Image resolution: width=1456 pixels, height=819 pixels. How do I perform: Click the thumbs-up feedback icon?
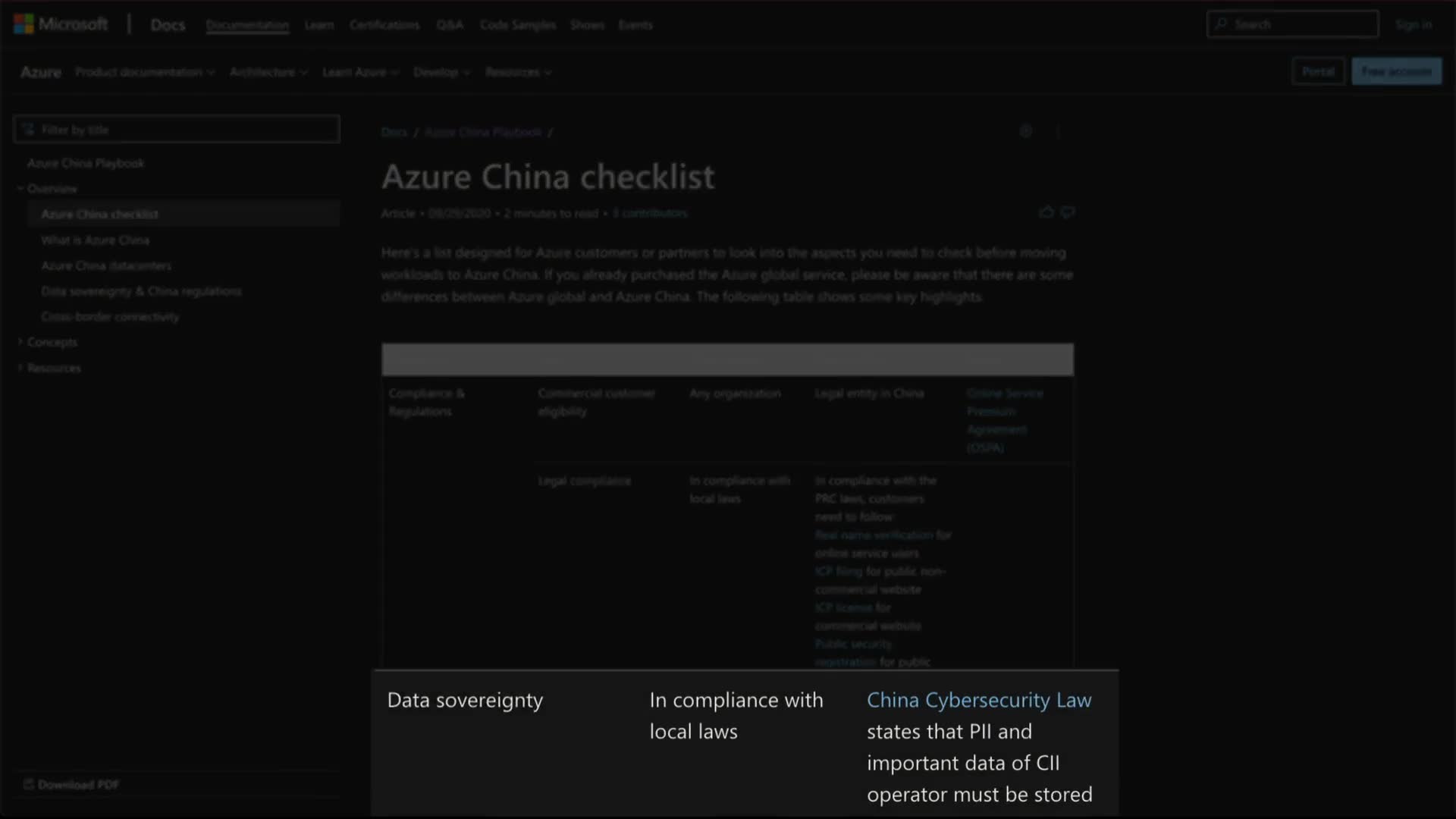[x=1046, y=212]
